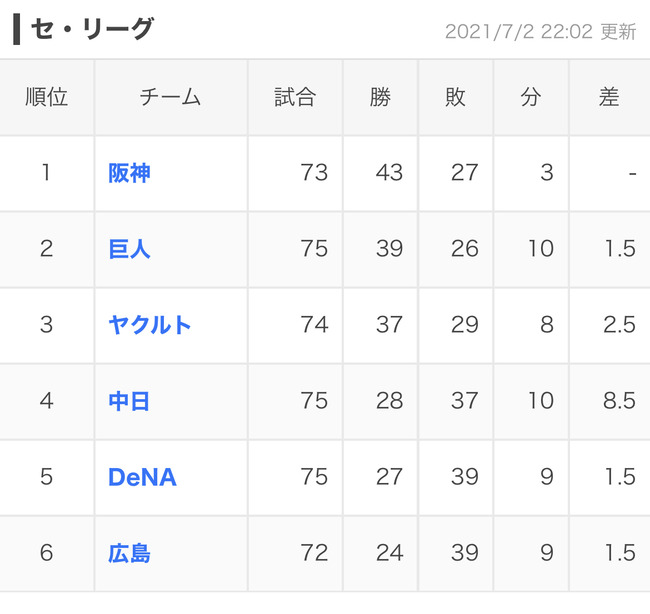Click the 順位 column header
Image resolution: width=650 pixels, height=614 pixels.
coord(46,97)
